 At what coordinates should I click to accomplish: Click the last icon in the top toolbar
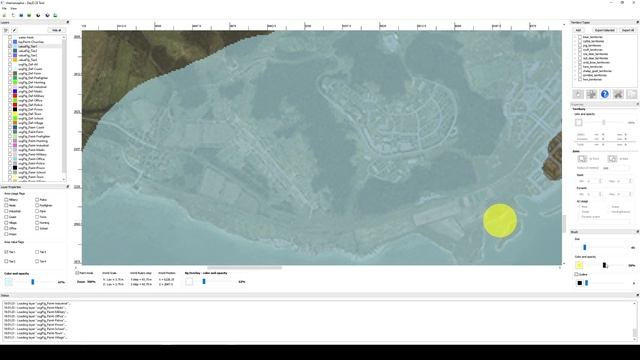[x=55, y=15]
